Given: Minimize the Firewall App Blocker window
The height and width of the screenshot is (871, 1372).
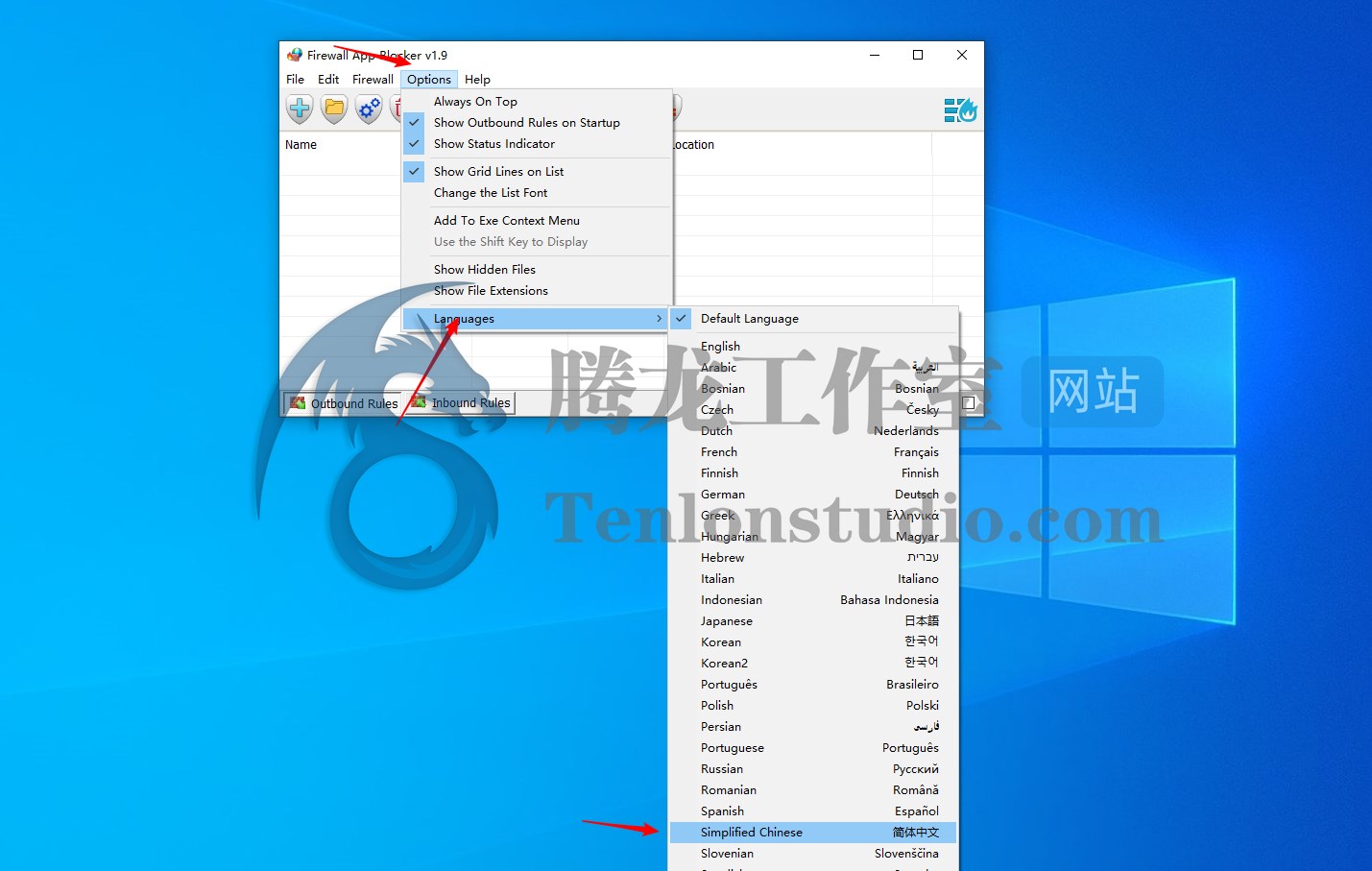Looking at the screenshot, I should click(x=875, y=55).
